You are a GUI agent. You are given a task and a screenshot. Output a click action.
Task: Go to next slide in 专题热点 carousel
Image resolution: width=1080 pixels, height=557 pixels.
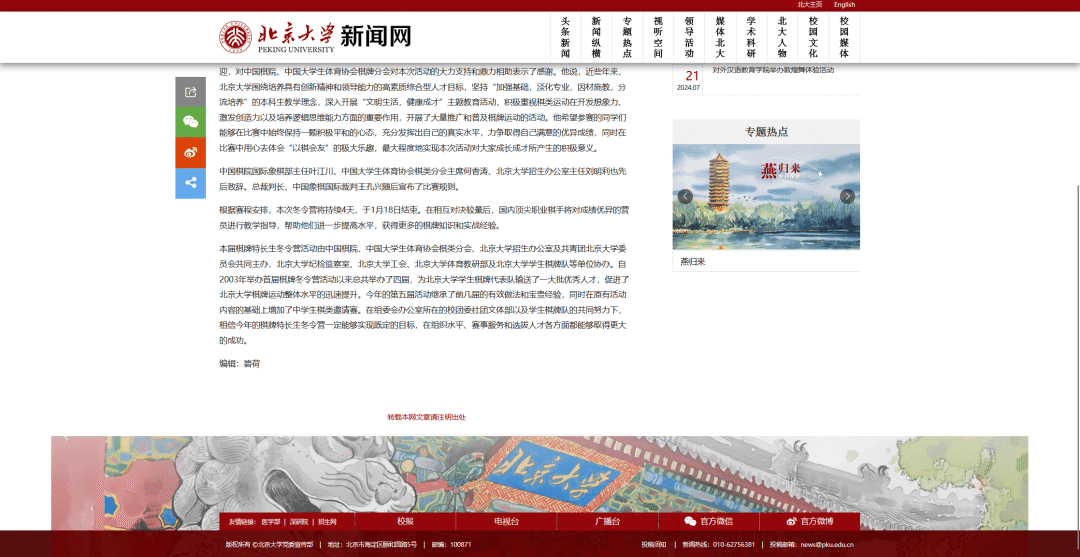click(x=847, y=196)
